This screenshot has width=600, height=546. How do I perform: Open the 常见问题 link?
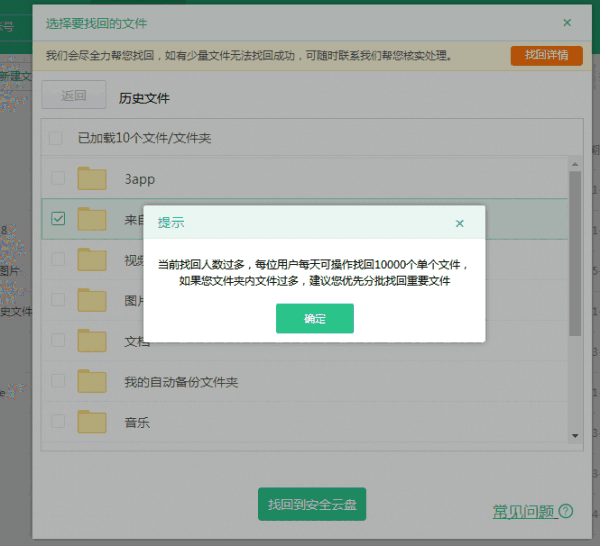(x=523, y=512)
